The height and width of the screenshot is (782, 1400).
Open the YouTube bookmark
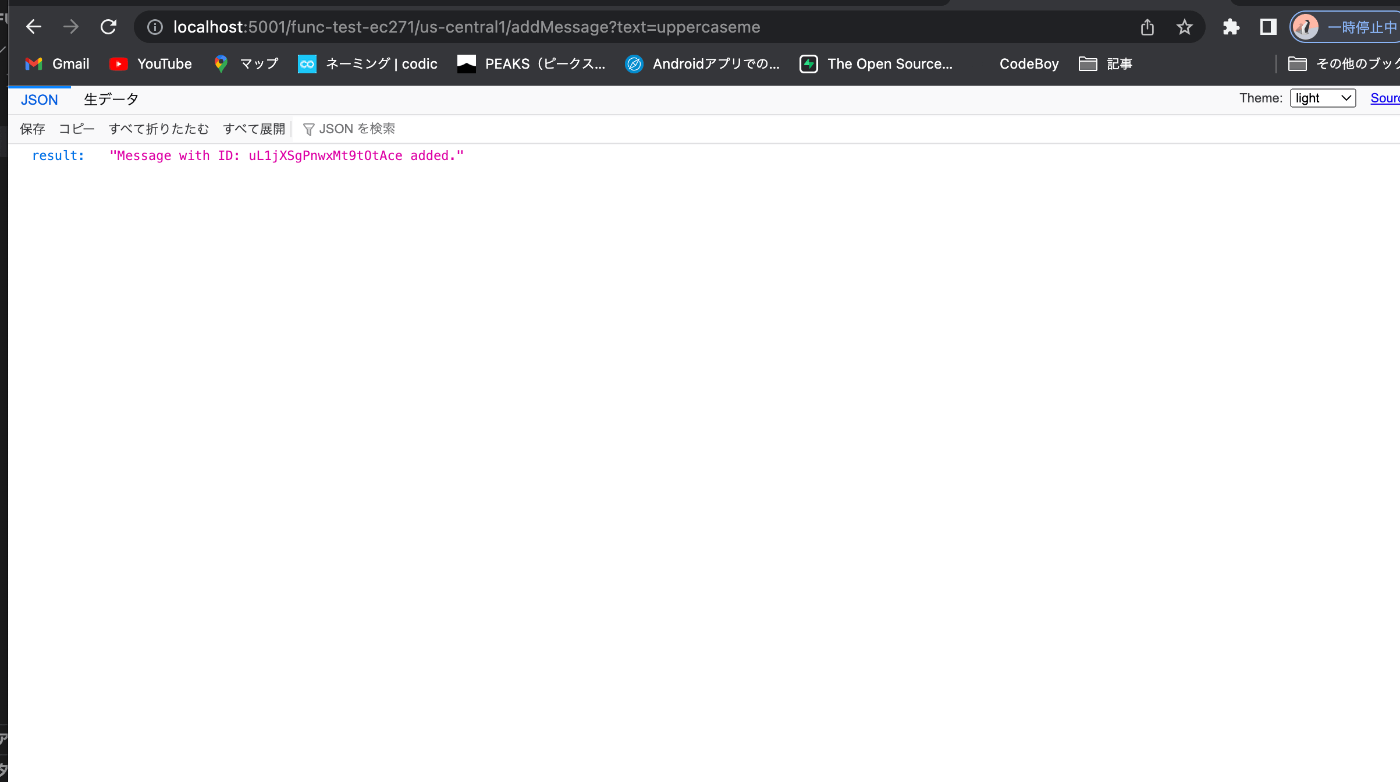(151, 64)
